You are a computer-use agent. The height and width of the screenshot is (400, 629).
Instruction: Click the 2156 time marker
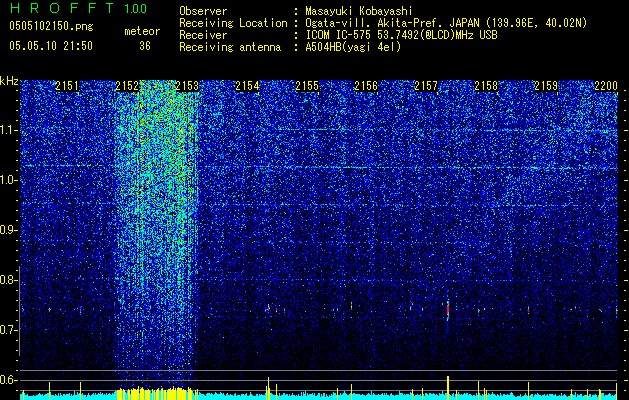pyautogui.click(x=366, y=85)
